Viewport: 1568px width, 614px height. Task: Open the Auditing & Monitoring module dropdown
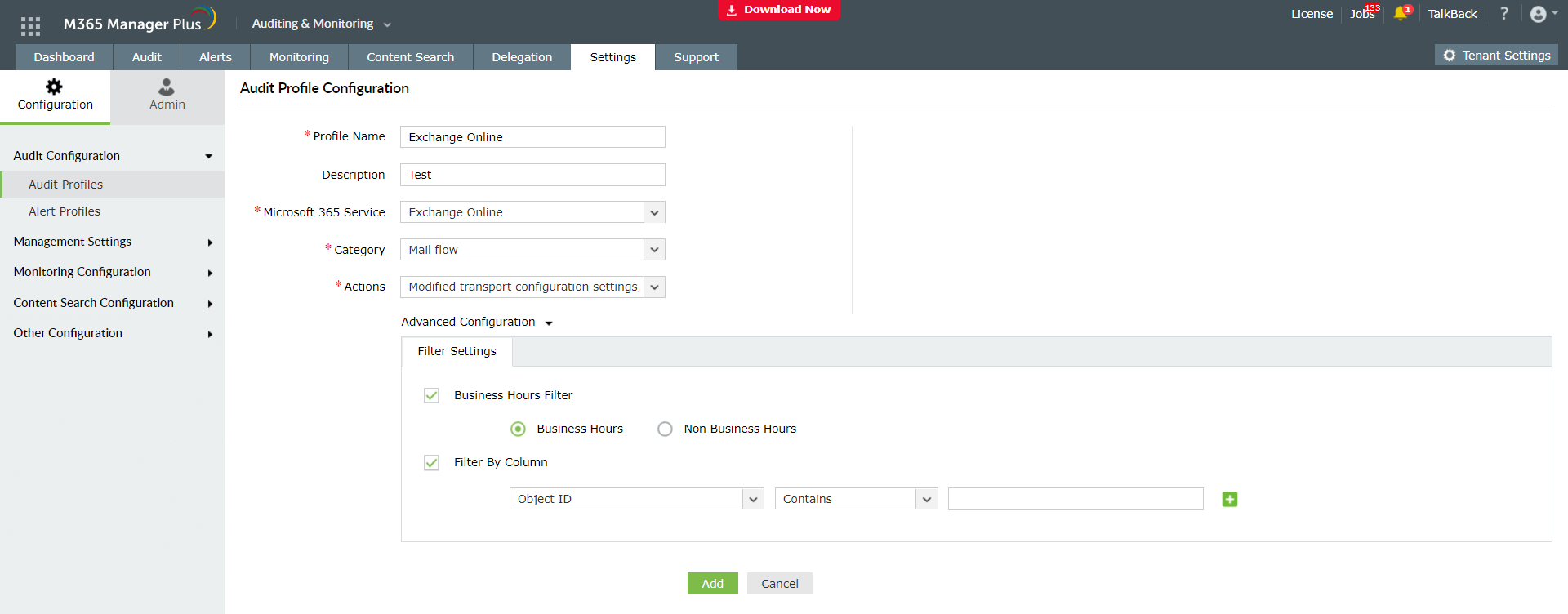coord(322,24)
